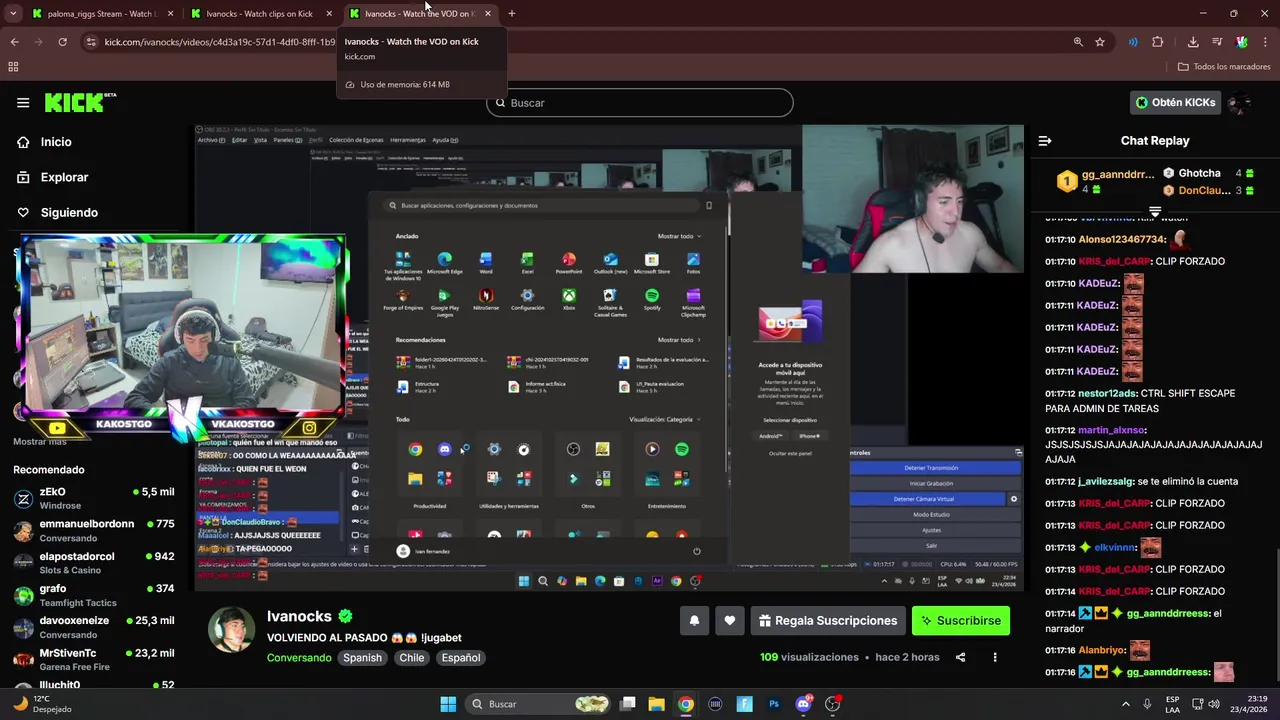This screenshot has width=1280, height=720.
Task: Reload the current page
Action: [62, 42]
